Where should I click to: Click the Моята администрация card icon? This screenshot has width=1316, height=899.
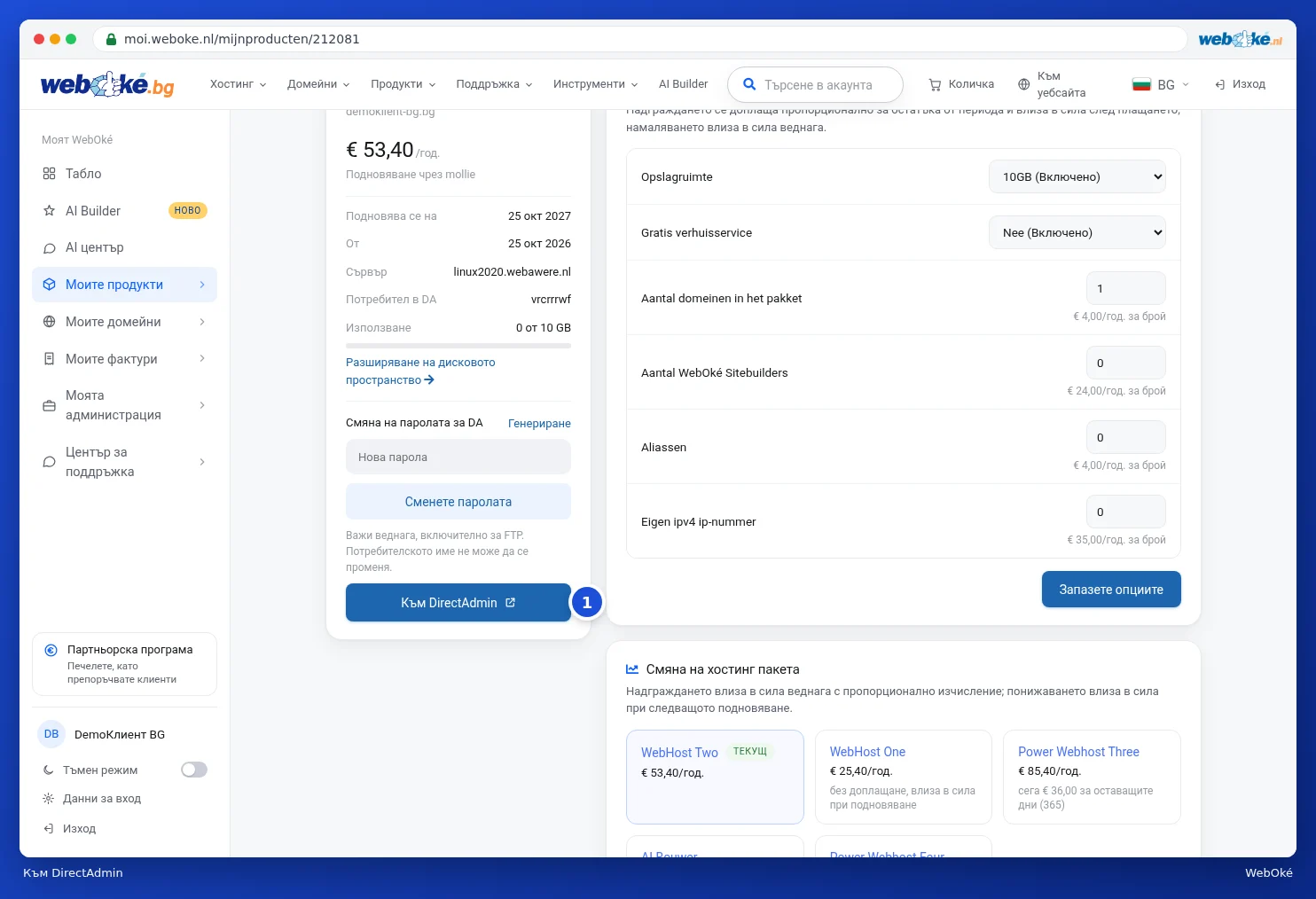coord(49,406)
